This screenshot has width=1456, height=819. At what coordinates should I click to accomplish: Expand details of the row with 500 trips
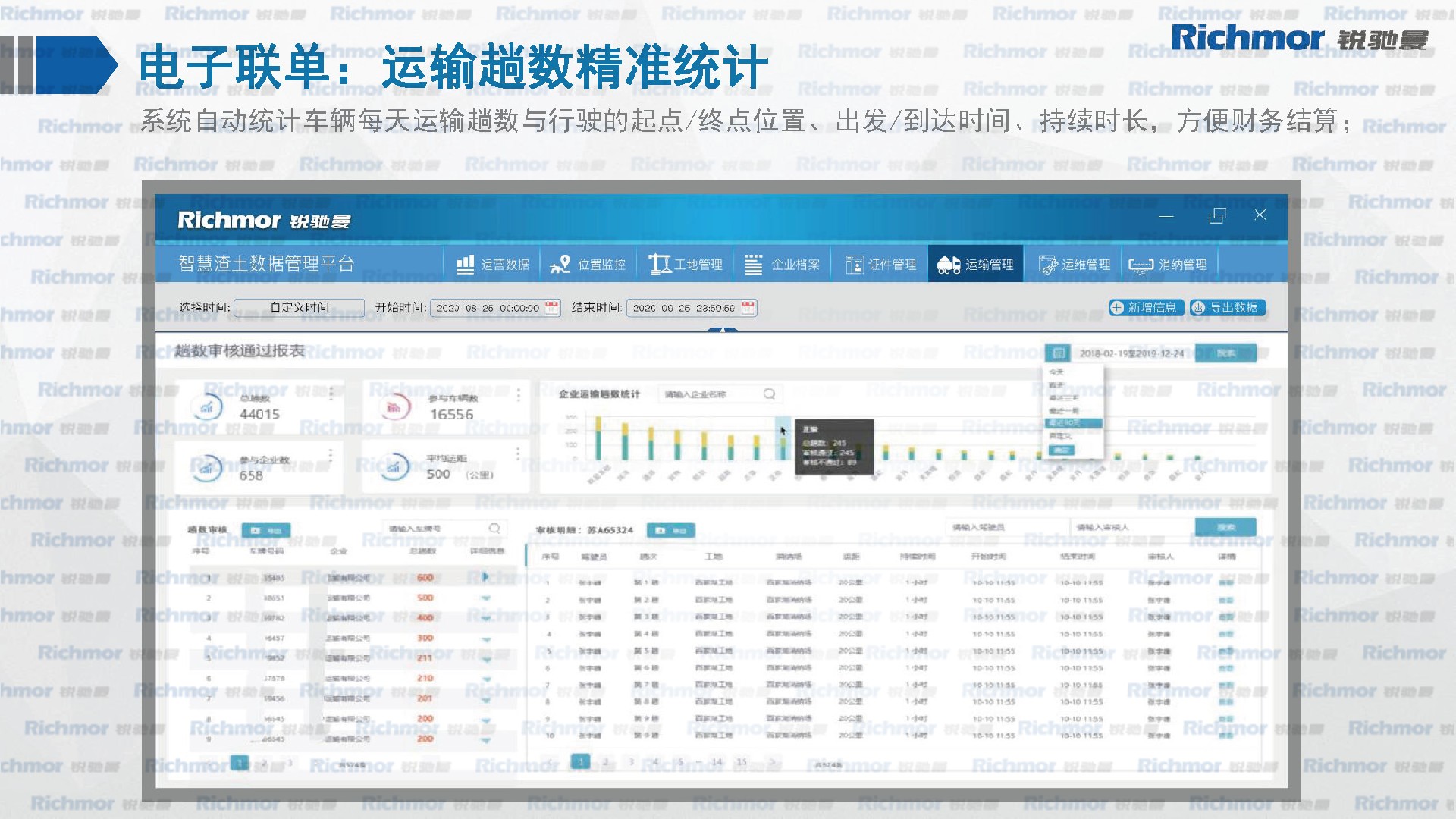[486, 598]
